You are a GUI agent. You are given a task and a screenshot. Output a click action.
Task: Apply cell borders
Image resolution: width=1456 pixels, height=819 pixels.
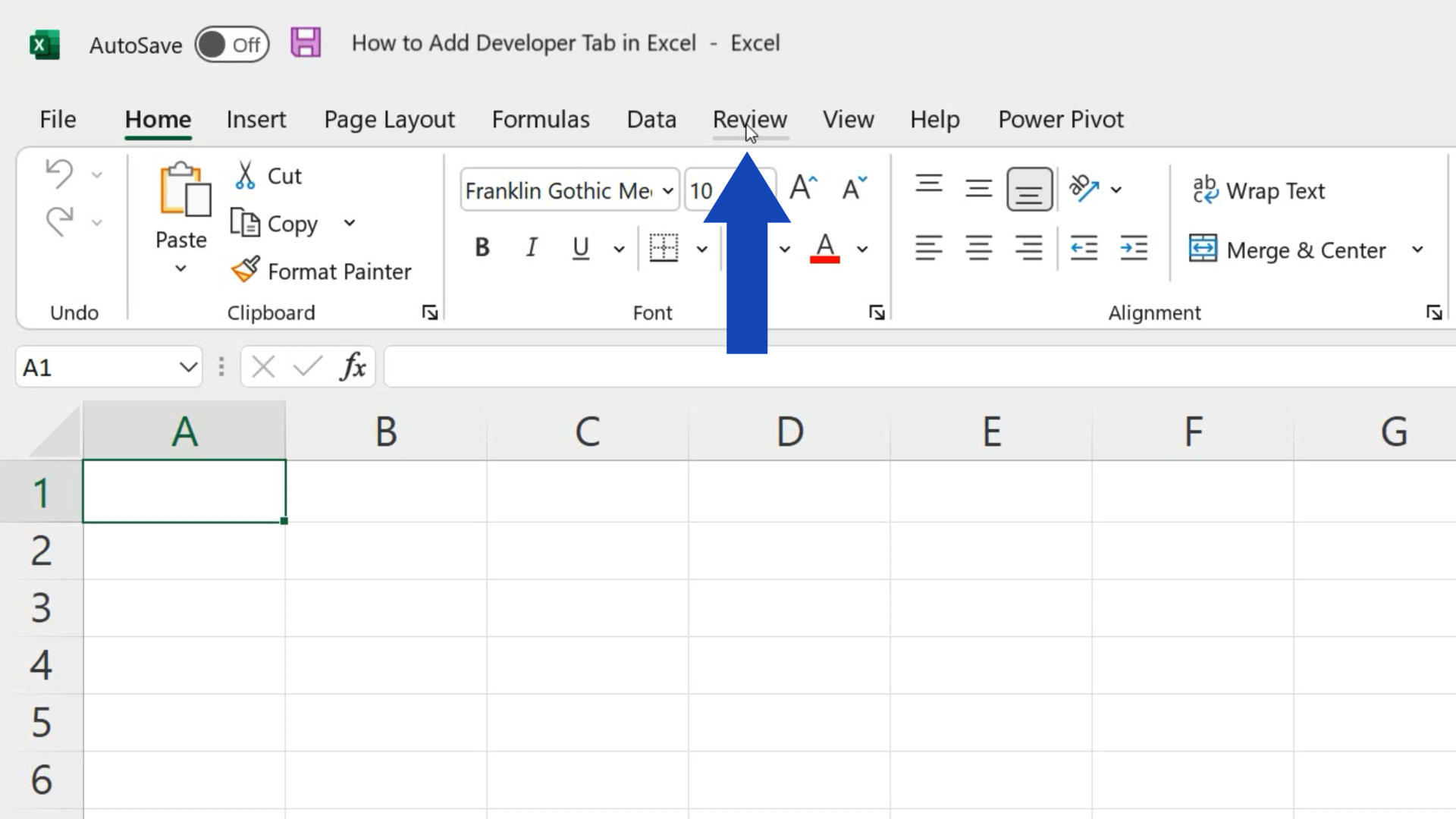(x=664, y=247)
